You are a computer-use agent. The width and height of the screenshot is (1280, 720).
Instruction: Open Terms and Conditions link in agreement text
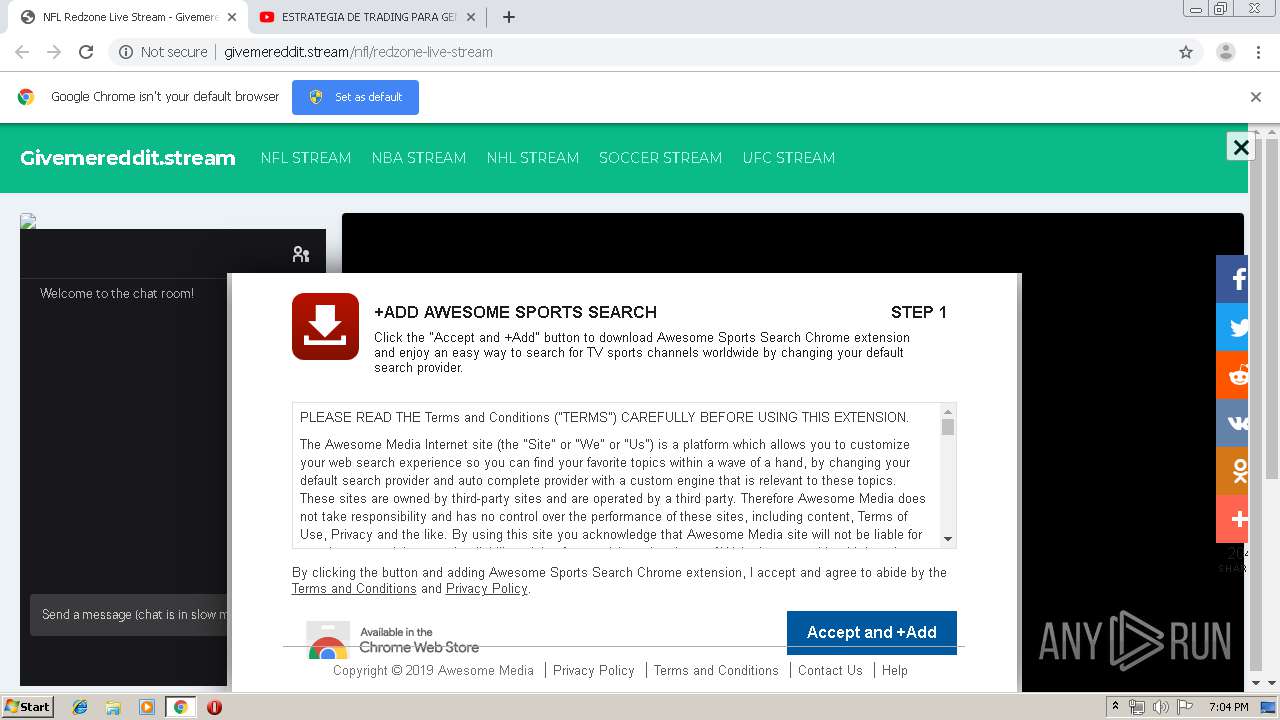point(354,589)
